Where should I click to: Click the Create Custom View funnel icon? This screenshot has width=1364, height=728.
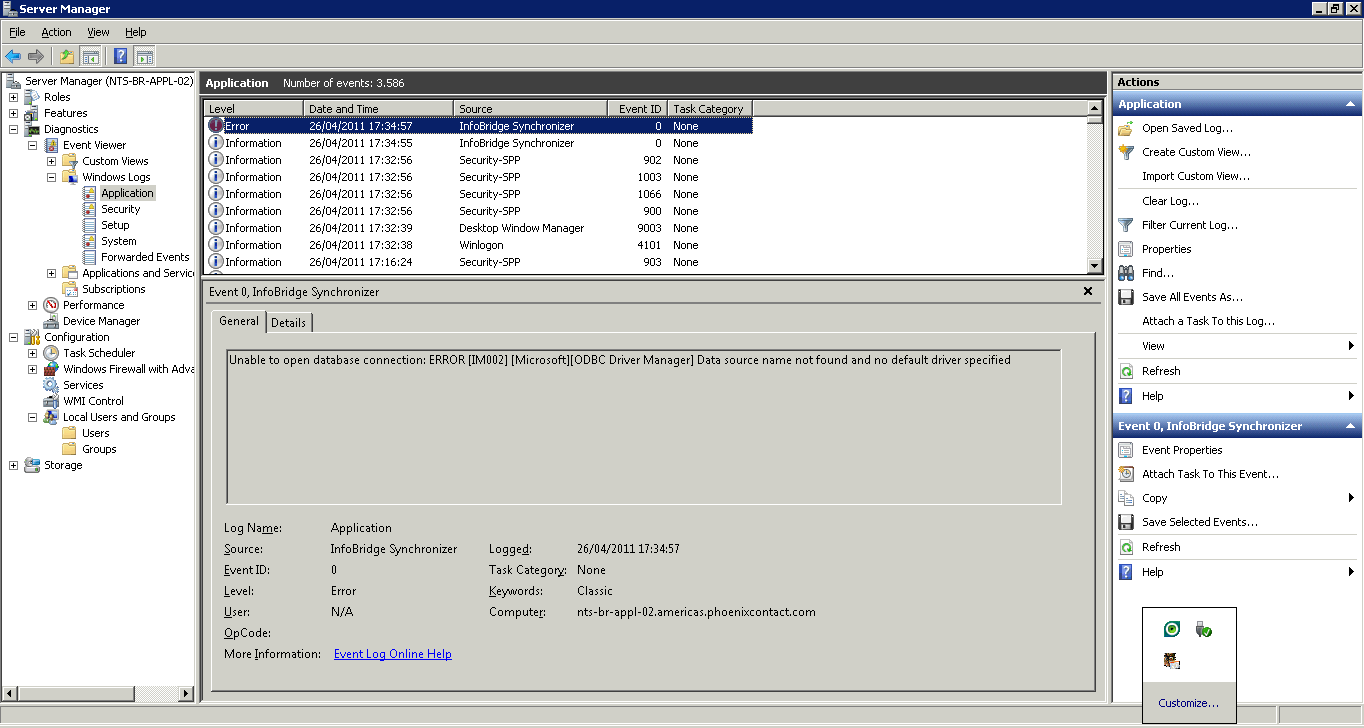1126,152
